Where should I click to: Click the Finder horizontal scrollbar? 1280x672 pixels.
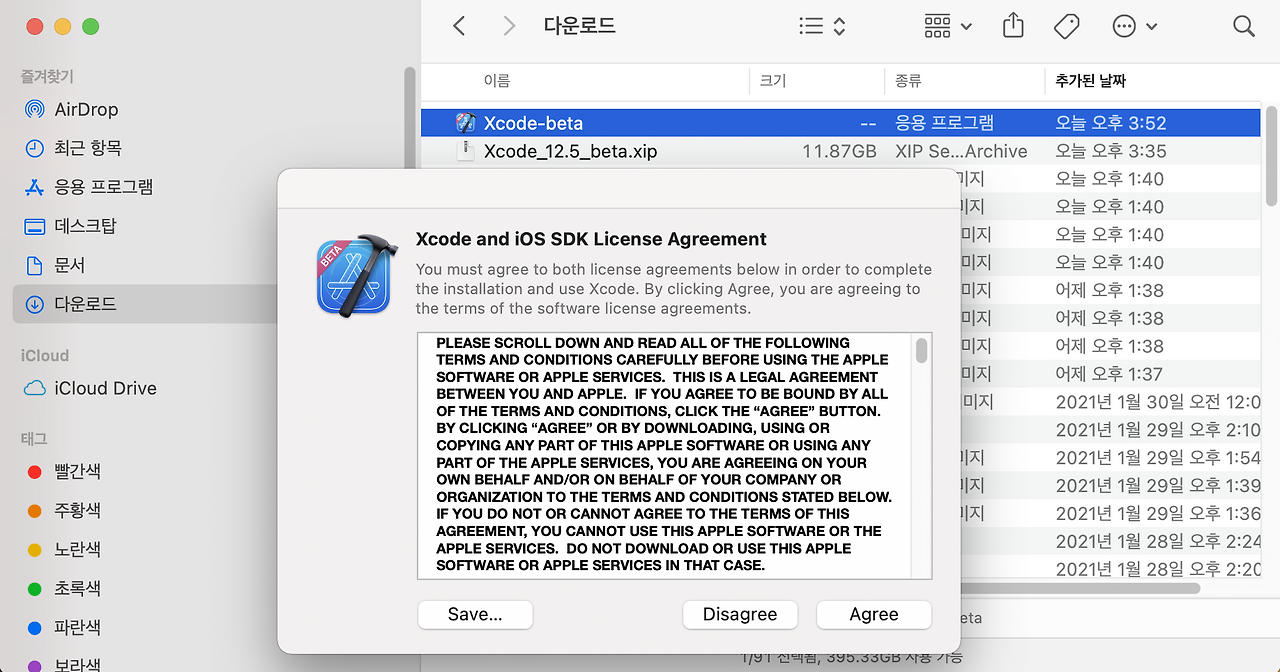[x=1080, y=588]
